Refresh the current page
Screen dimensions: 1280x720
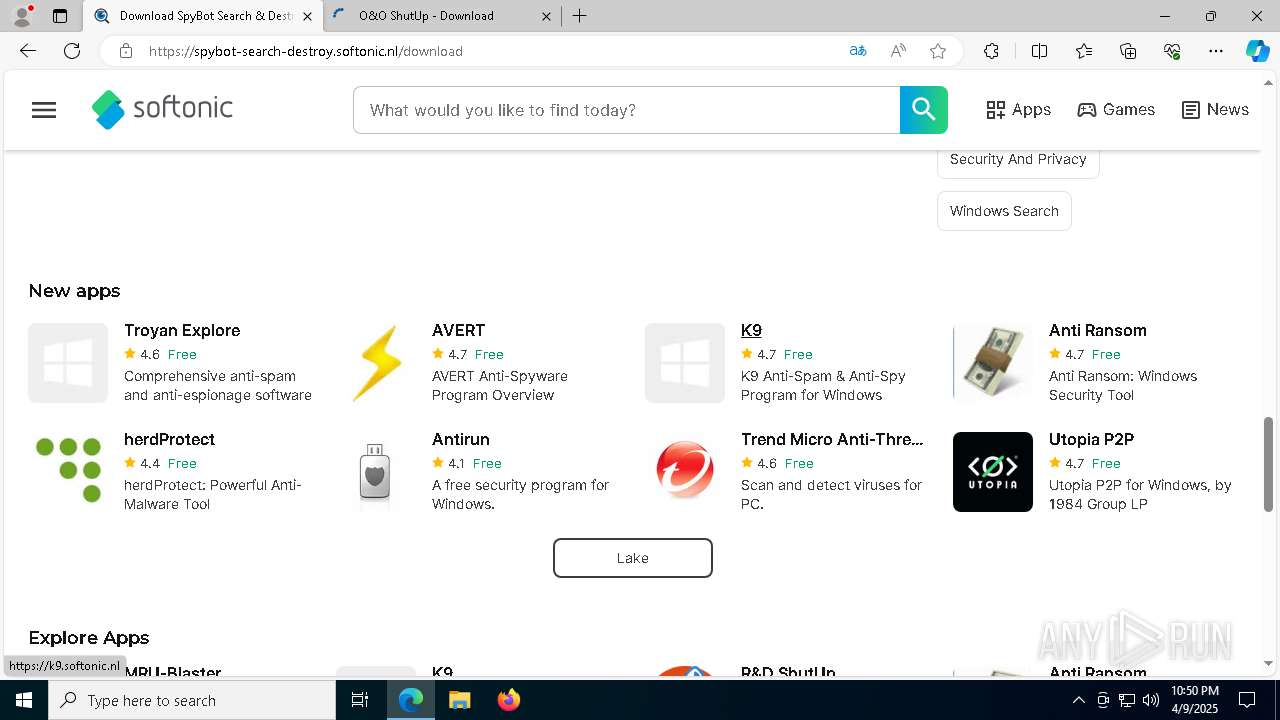click(x=72, y=51)
